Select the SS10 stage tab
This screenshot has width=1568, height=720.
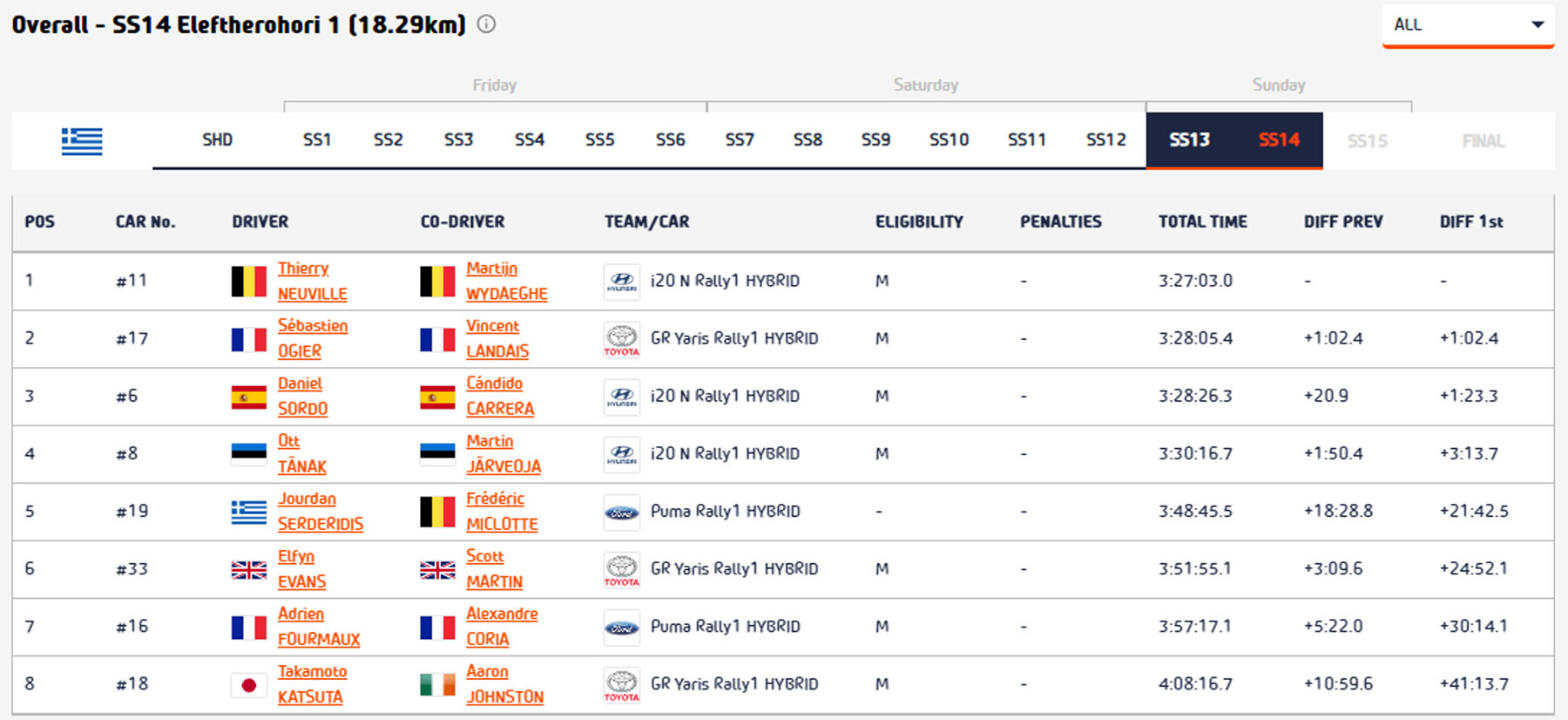tap(949, 139)
